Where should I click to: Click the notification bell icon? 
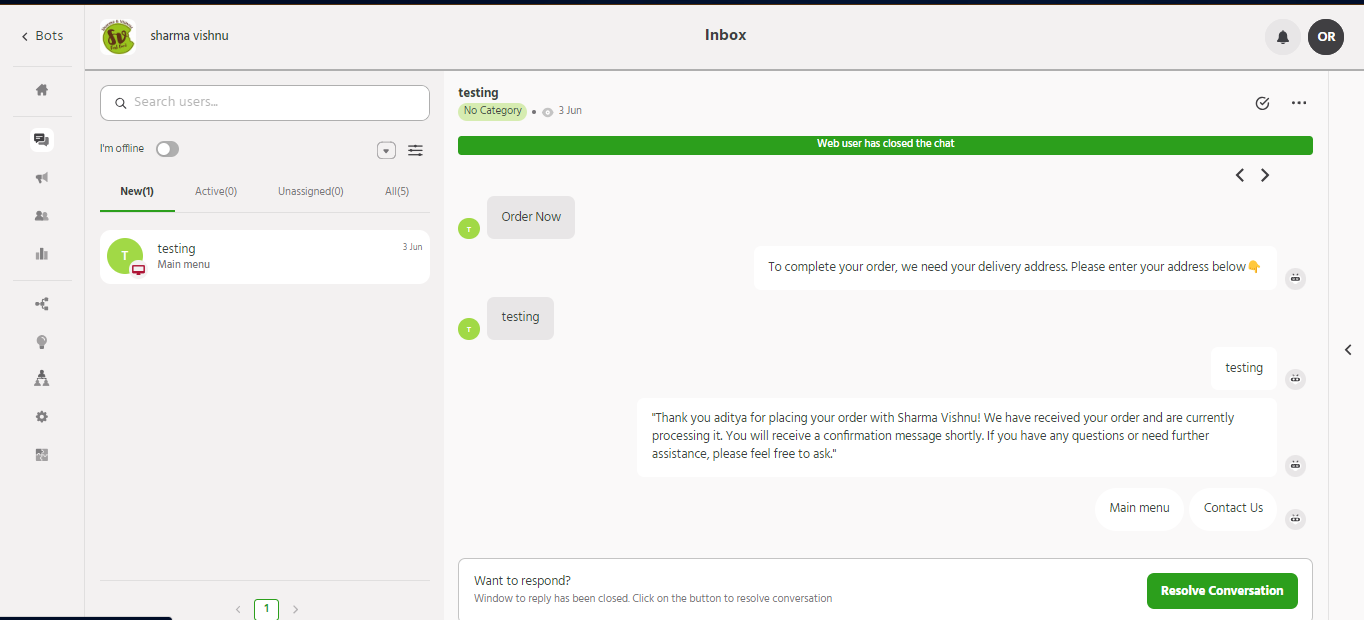tap(1283, 37)
